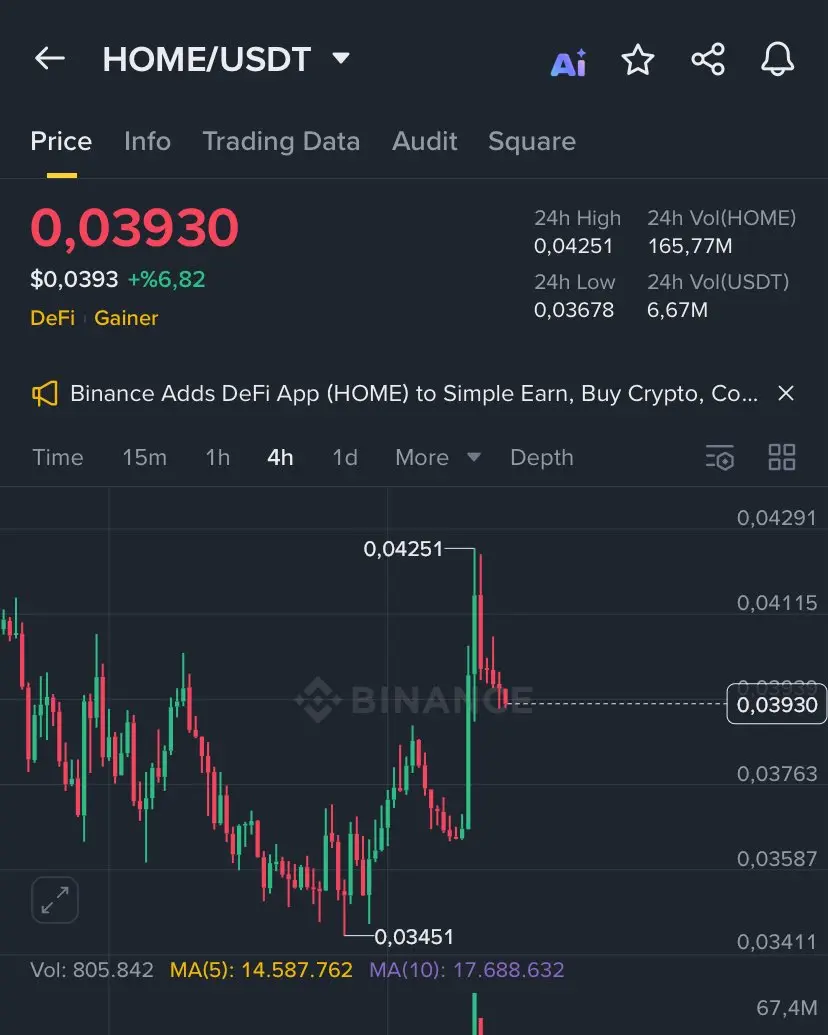Image resolution: width=828 pixels, height=1035 pixels.
Task: Tap the 24h Low value 0,03678
Action: point(574,310)
